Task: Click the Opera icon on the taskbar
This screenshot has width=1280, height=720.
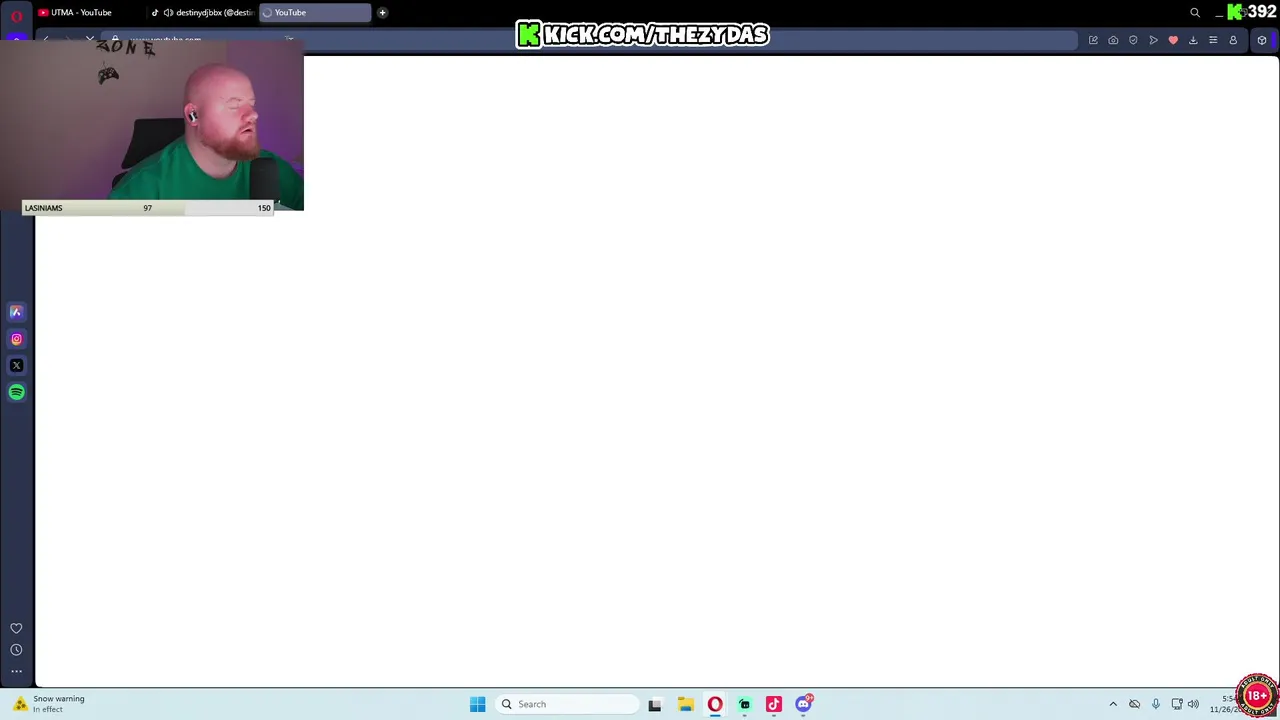Action: (x=715, y=704)
